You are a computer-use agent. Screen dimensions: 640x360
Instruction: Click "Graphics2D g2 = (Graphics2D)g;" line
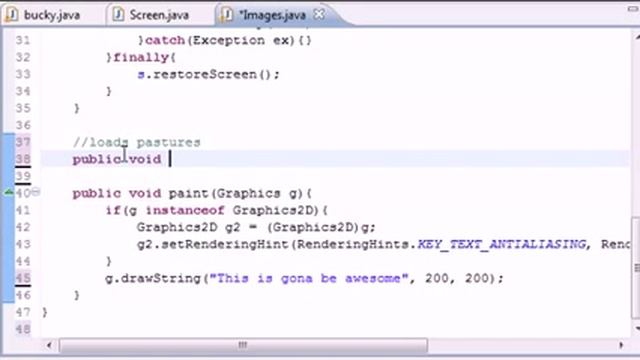point(256,227)
